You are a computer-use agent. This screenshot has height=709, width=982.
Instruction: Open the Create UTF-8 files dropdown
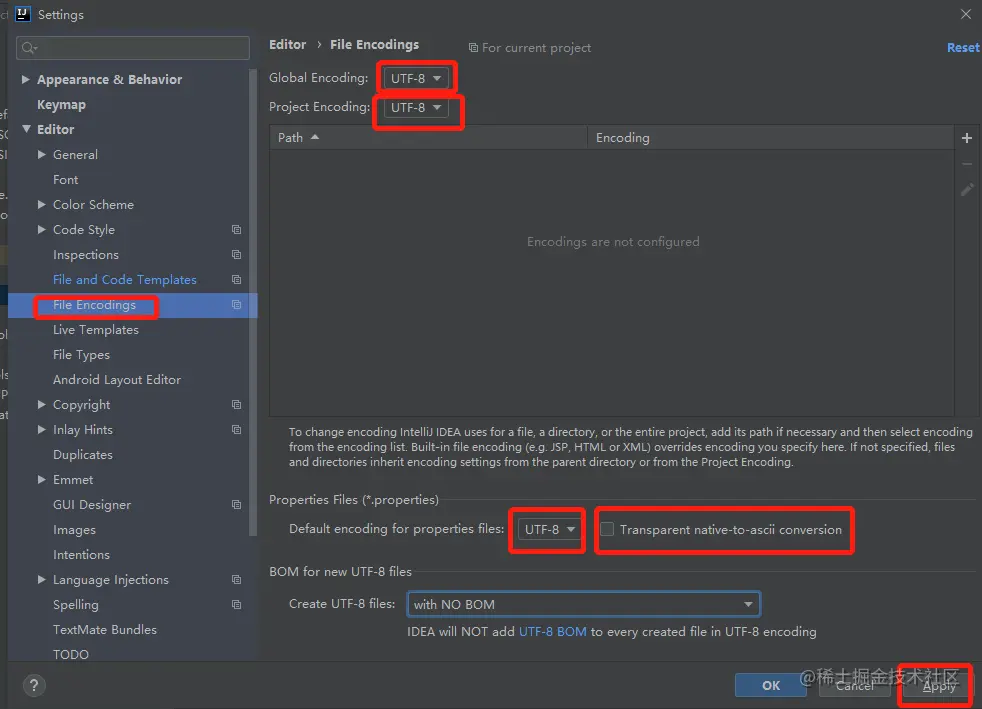583,604
